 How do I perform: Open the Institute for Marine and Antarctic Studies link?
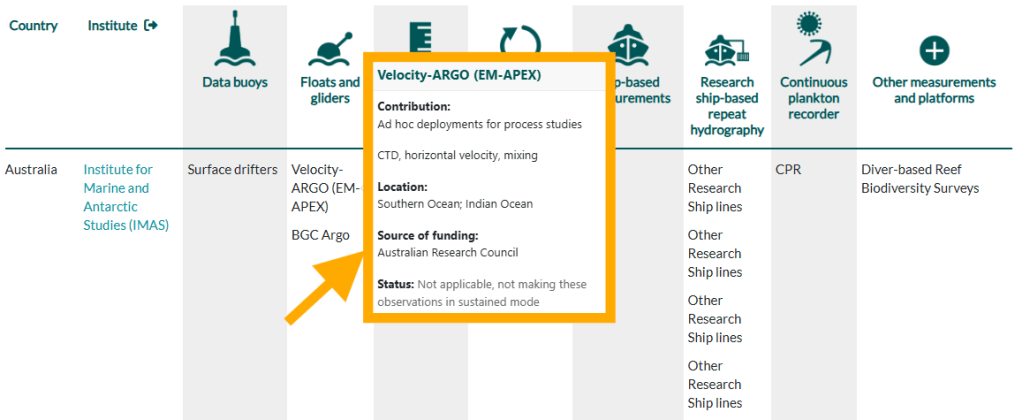pyautogui.click(x=117, y=197)
